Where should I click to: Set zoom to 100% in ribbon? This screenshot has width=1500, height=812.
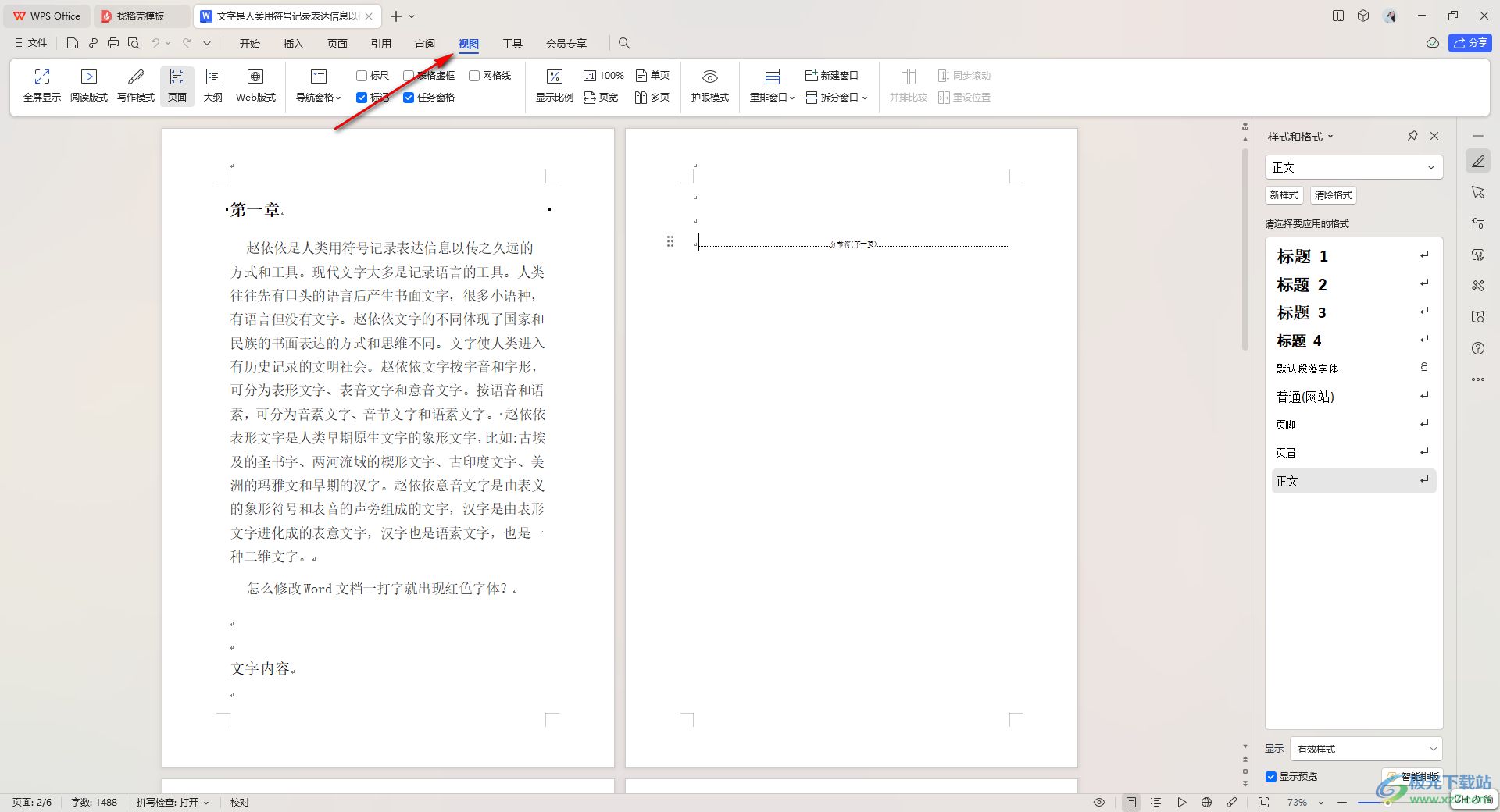pyautogui.click(x=604, y=76)
